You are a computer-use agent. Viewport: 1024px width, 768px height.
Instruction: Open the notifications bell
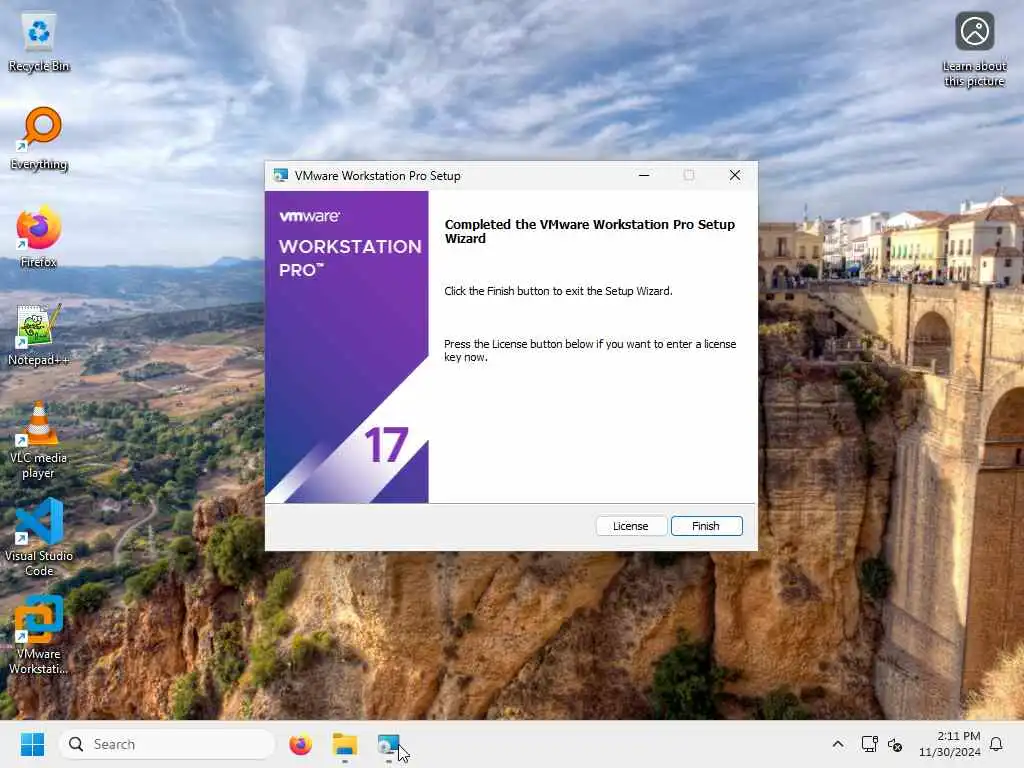coord(996,744)
